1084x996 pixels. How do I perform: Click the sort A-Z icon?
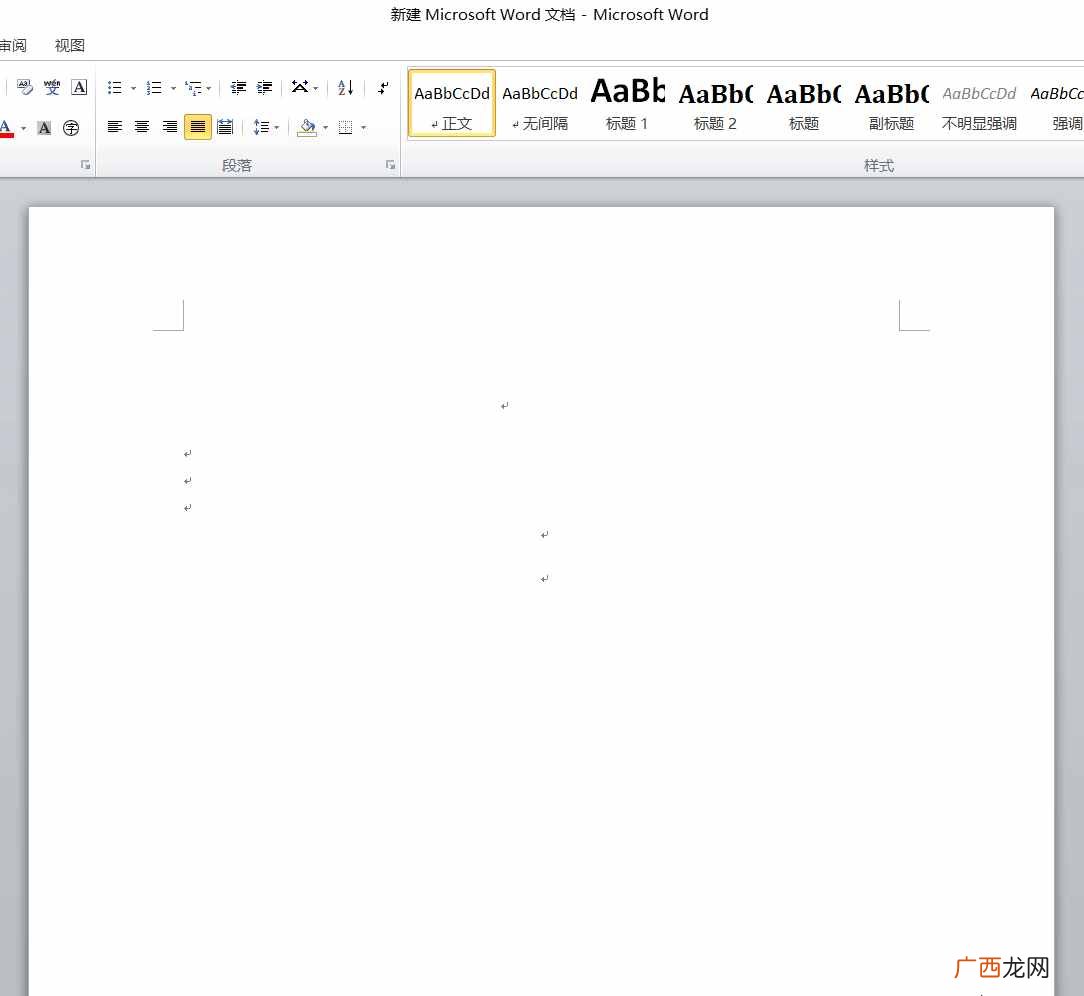[x=346, y=88]
